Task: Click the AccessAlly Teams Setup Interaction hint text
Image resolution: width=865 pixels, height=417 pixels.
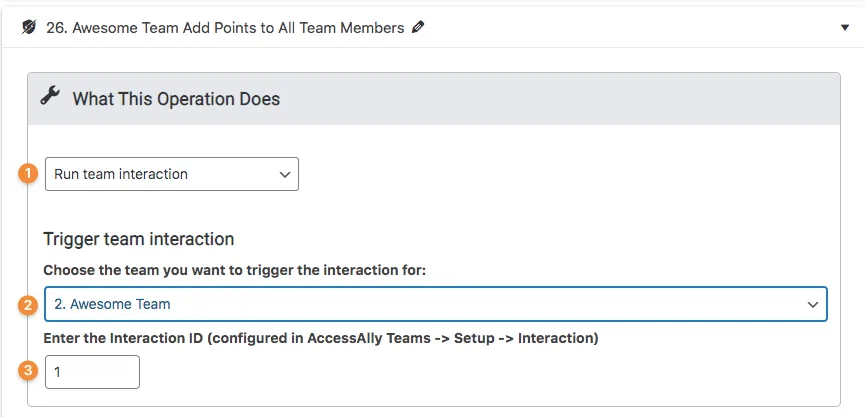Action: [x=403, y=338]
